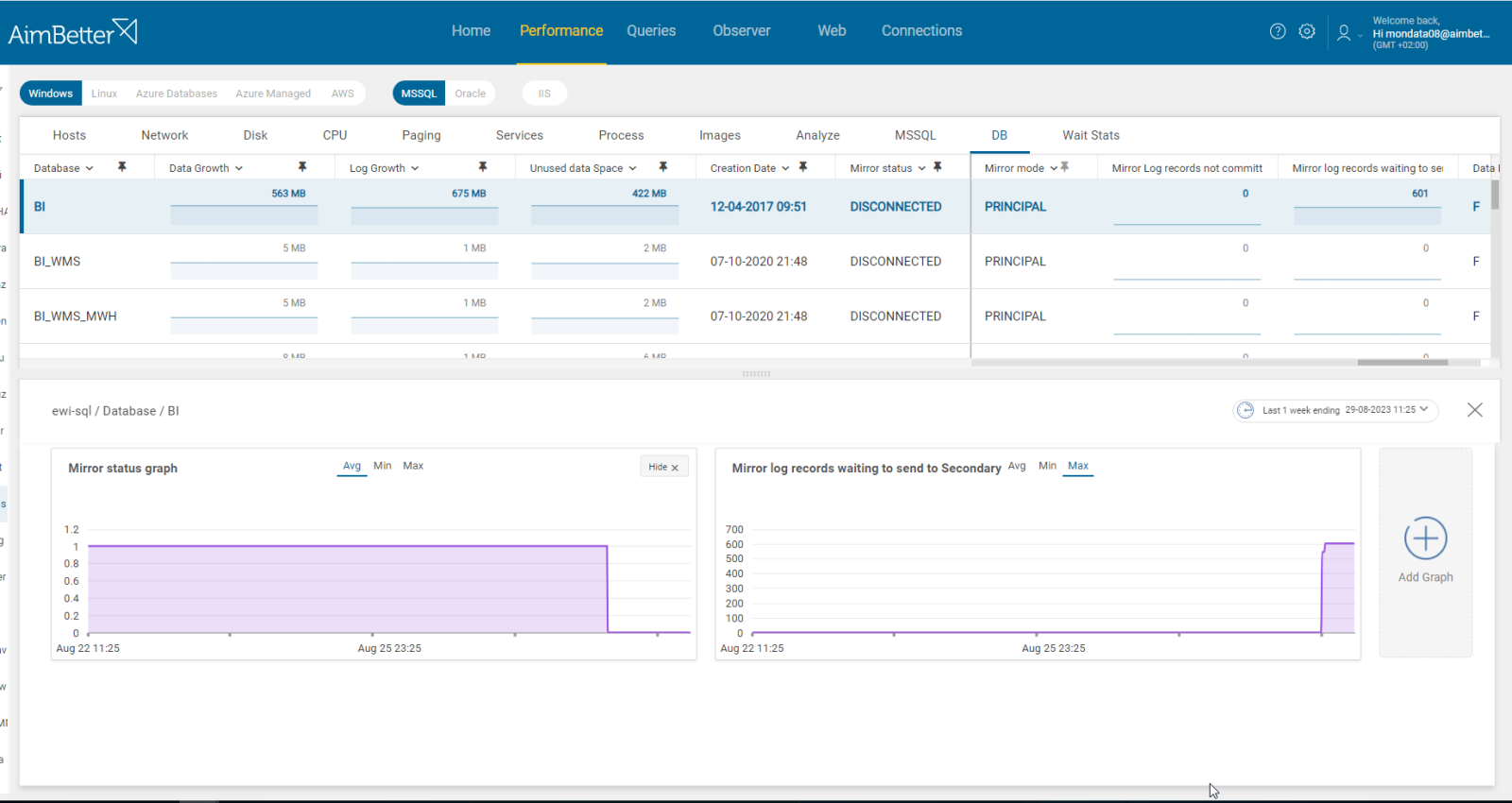
Task: Switch to the MSSQL tab
Action: coord(916,135)
